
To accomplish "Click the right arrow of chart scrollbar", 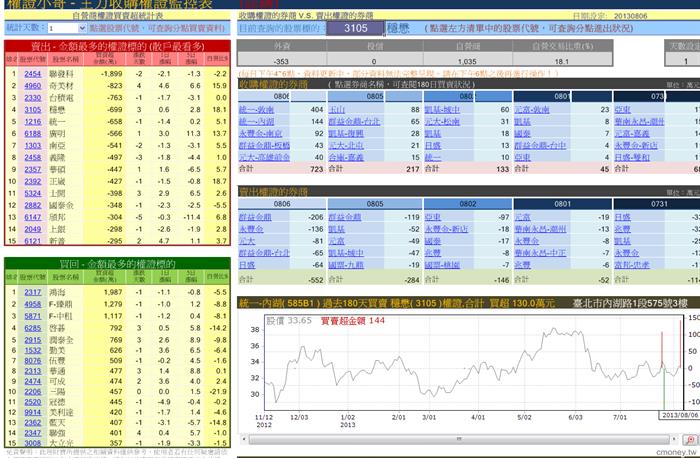I will point(674,439).
